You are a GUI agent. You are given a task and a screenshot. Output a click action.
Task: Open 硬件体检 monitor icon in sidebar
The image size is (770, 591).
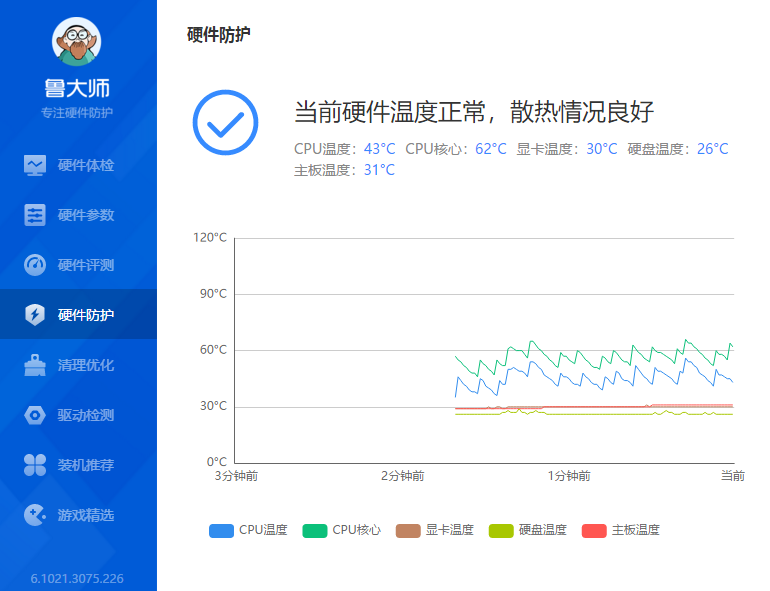(x=35, y=165)
